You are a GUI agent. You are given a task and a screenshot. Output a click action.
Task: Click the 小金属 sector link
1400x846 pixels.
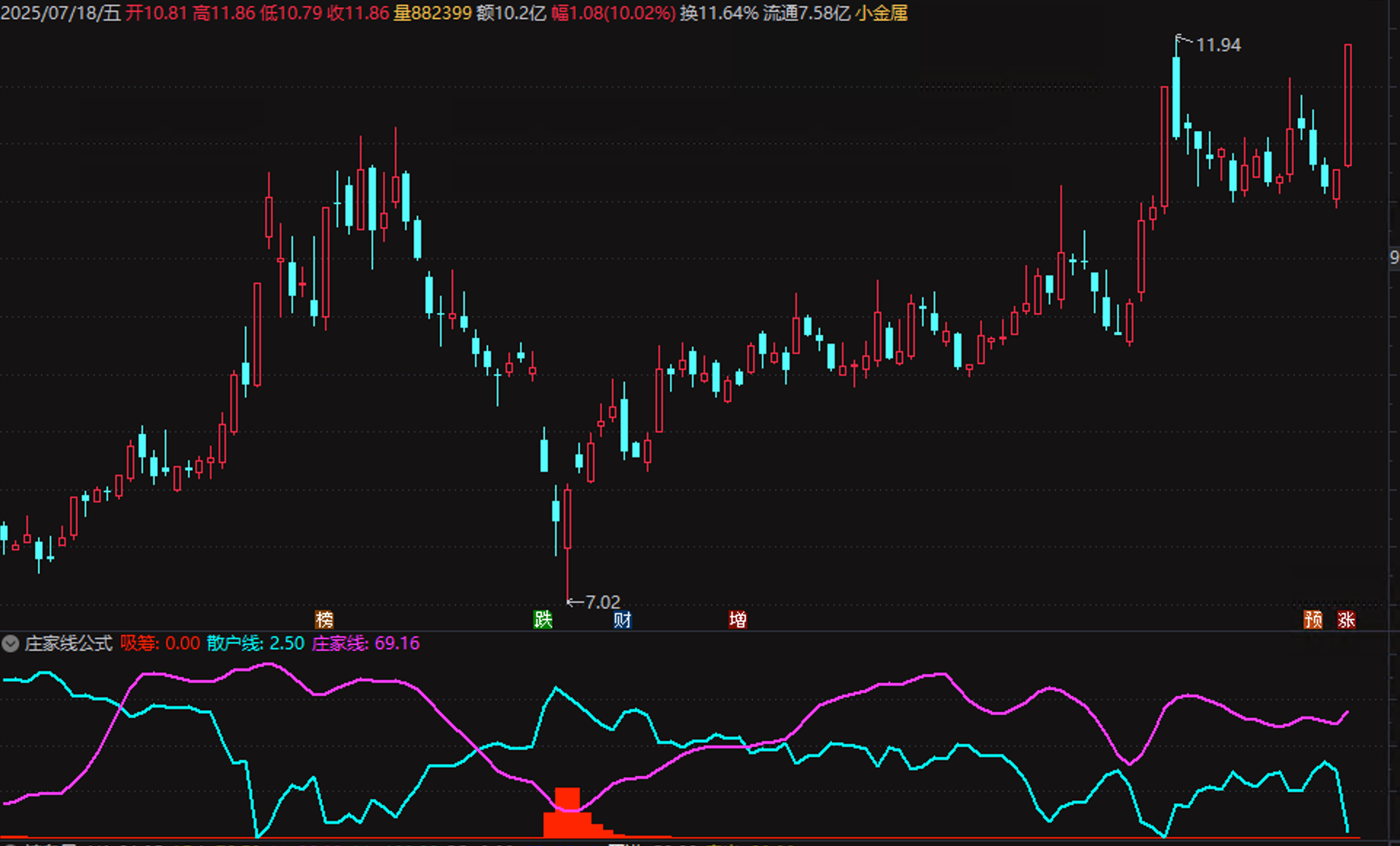coord(881,13)
